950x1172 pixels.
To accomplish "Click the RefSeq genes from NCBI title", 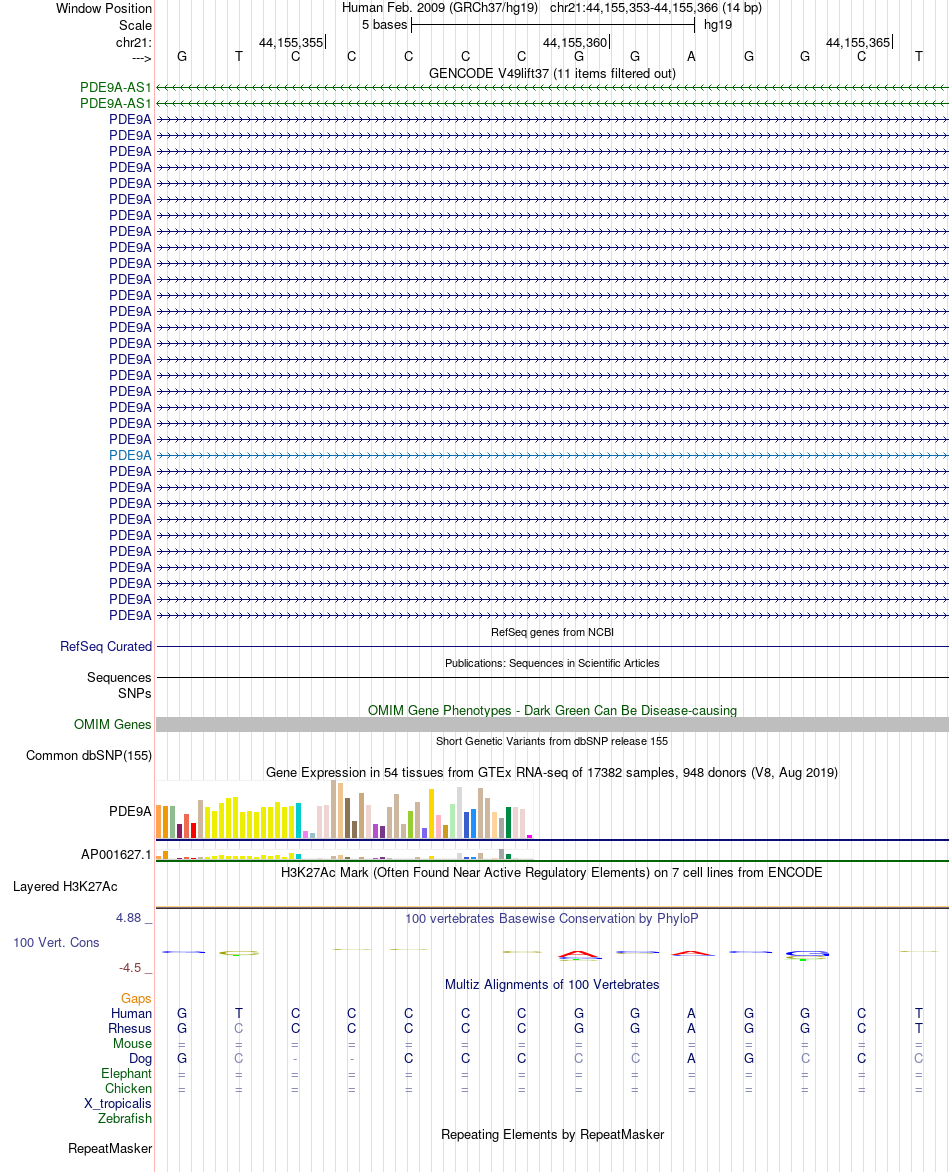I will [552, 632].
